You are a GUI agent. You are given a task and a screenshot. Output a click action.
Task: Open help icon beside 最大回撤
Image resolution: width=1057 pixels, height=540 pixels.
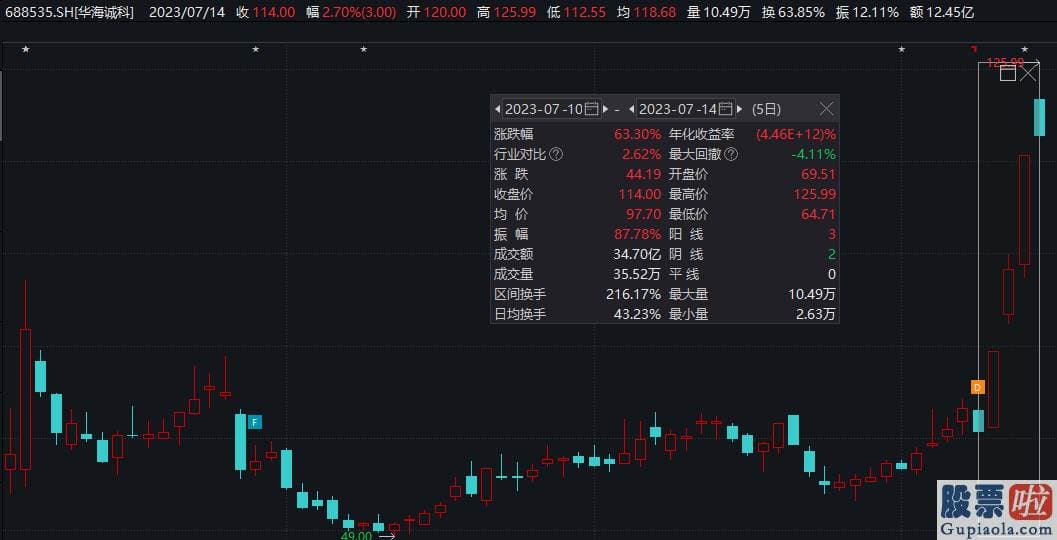point(731,154)
